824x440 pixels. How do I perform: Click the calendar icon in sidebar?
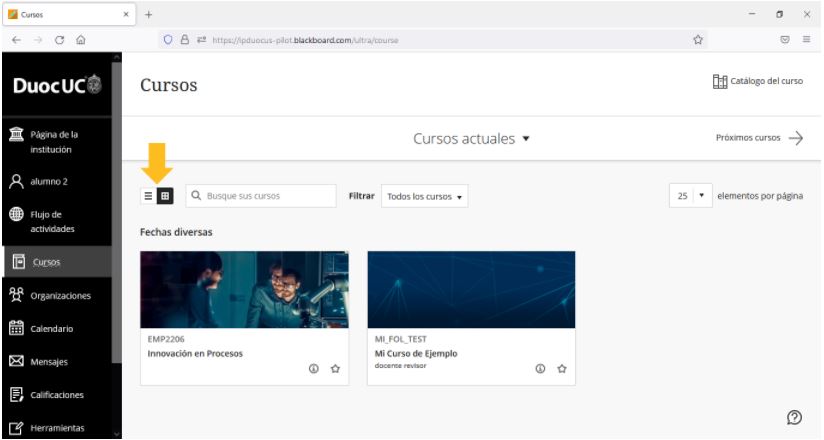[16, 328]
